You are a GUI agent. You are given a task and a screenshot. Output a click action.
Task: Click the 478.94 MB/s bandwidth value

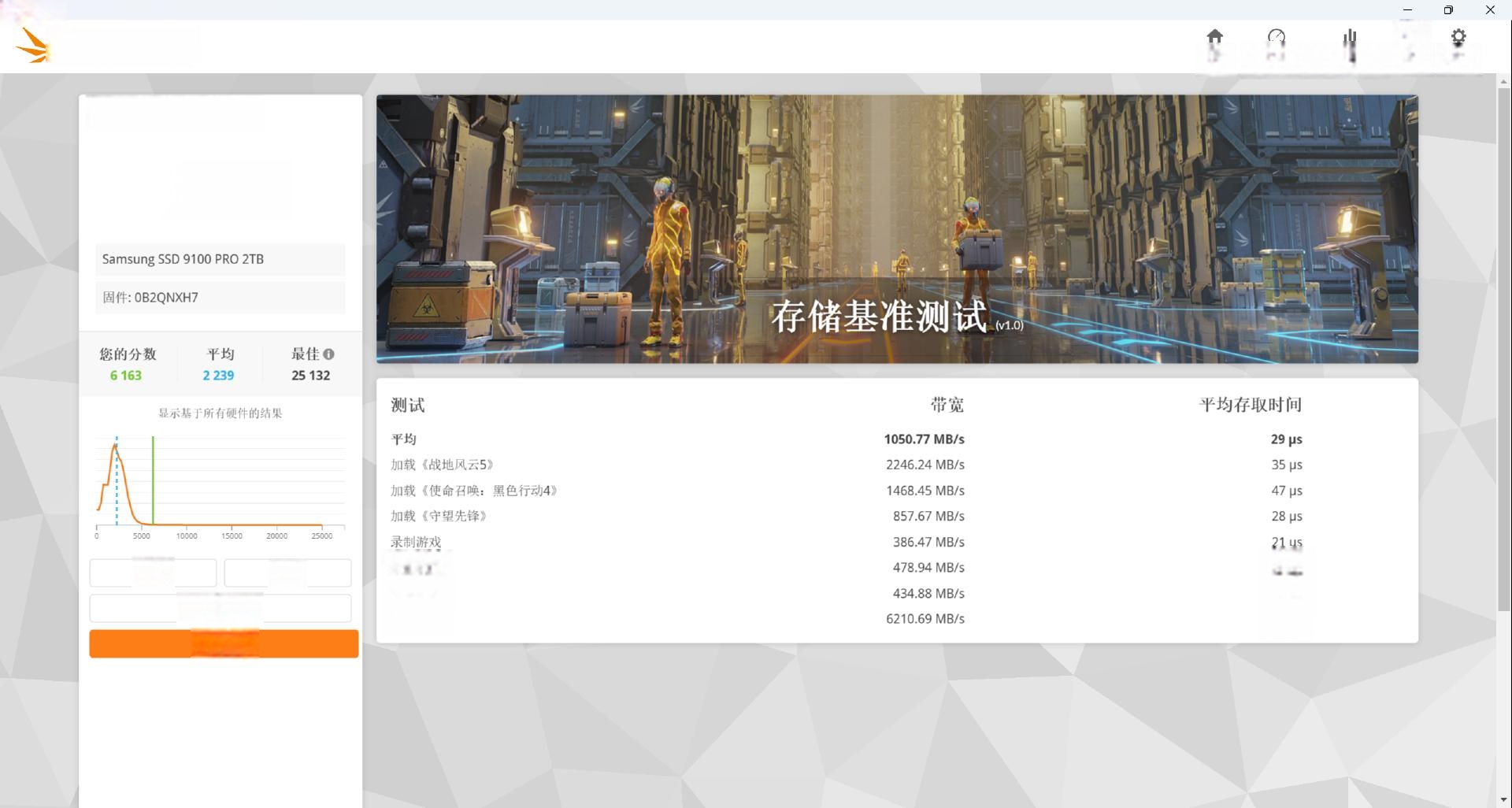click(928, 567)
